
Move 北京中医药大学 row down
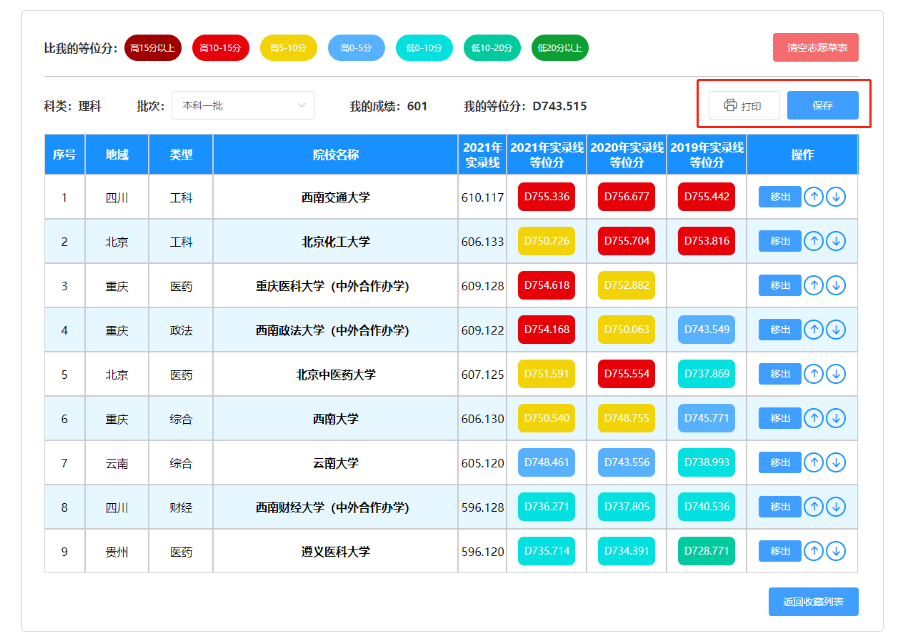click(836, 374)
